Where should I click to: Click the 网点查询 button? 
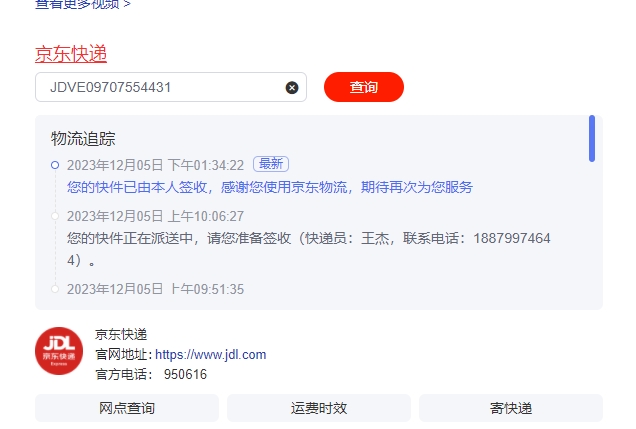(127, 408)
